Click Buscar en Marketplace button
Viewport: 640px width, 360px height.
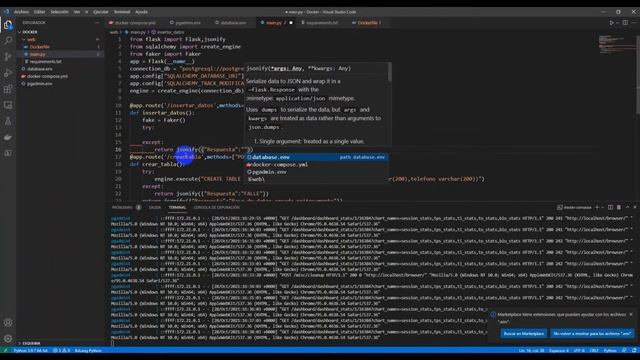point(524,333)
